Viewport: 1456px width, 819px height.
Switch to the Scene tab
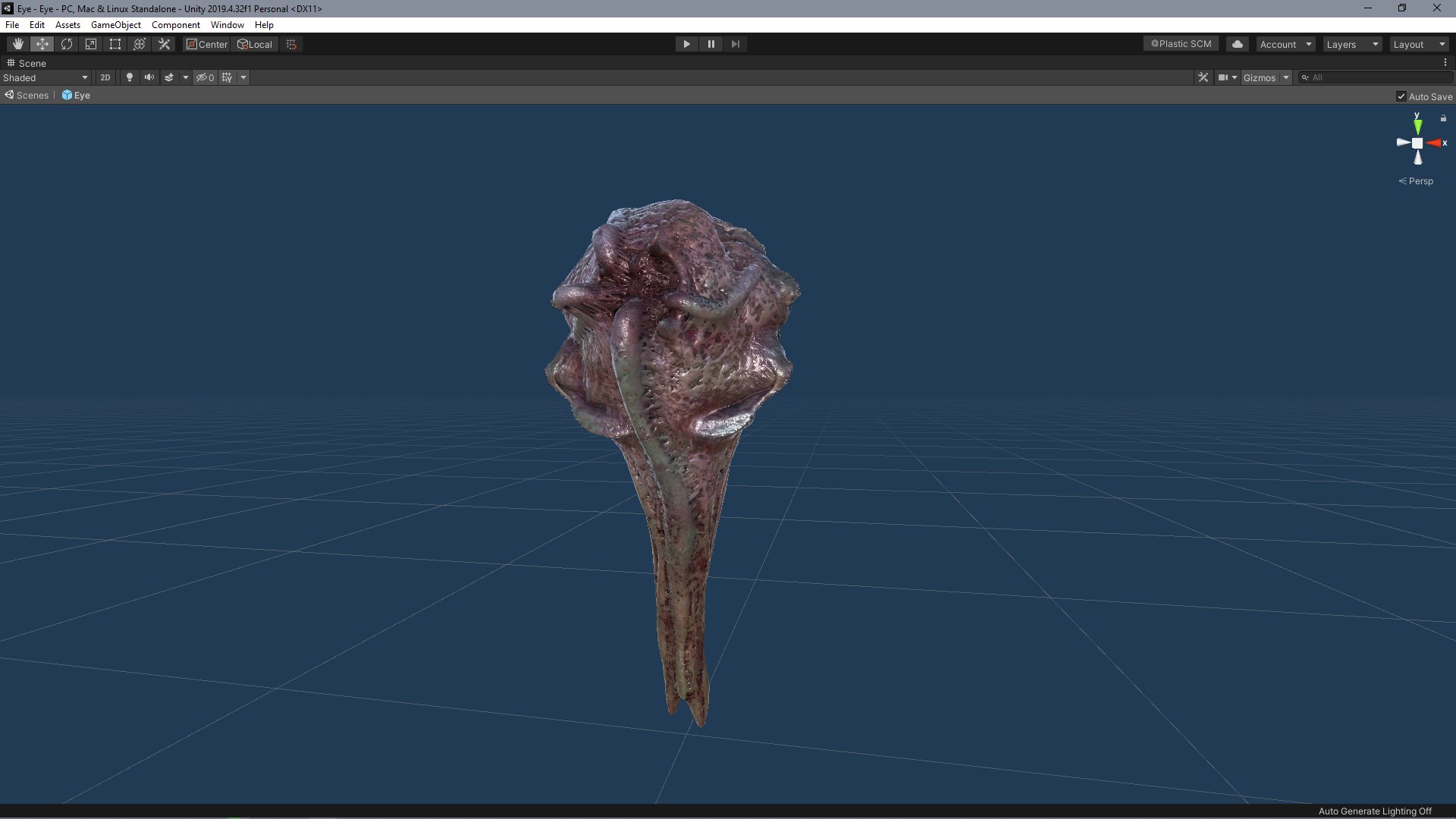(27, 63)
